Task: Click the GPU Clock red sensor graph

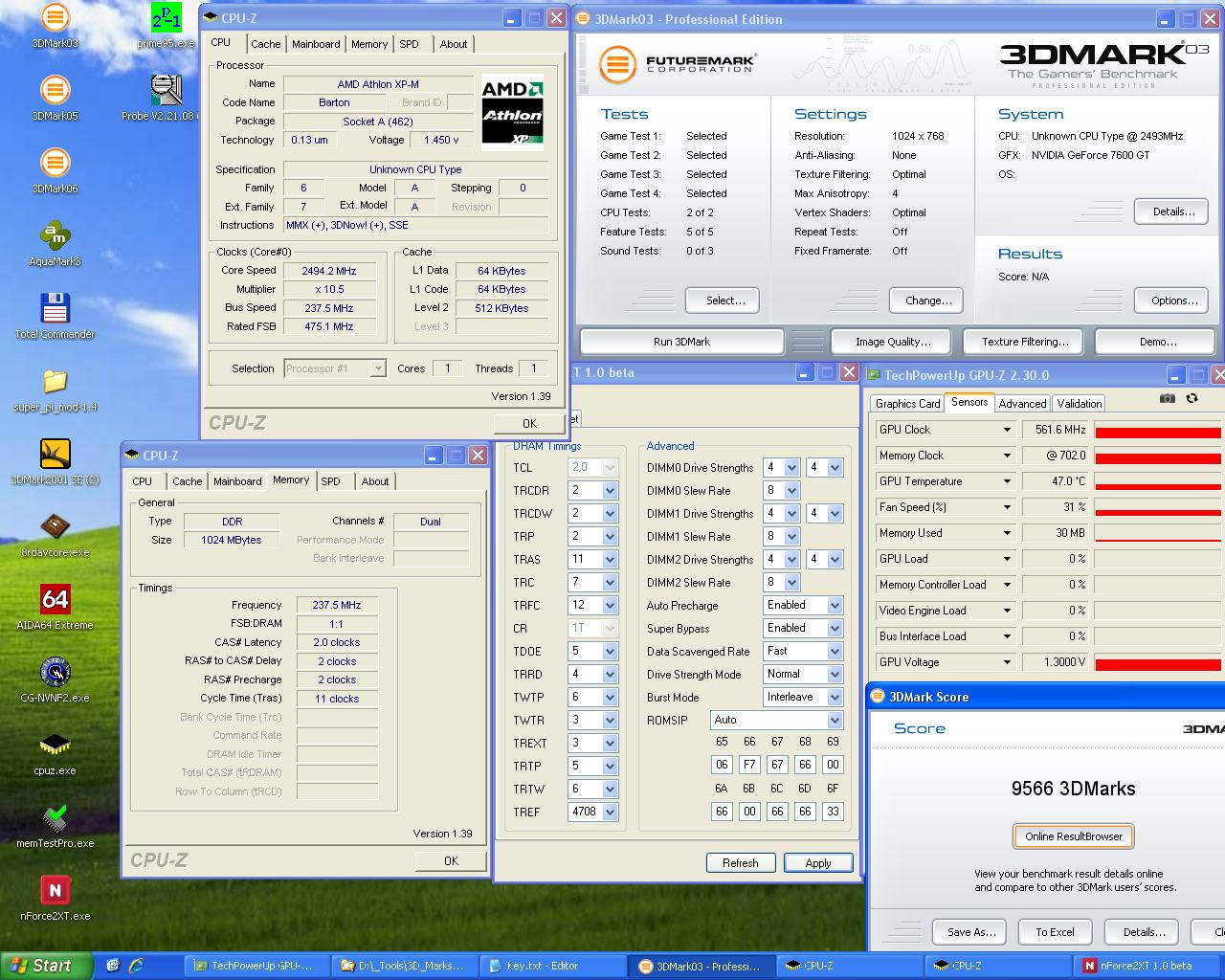Action: [x=1158, y=430]
